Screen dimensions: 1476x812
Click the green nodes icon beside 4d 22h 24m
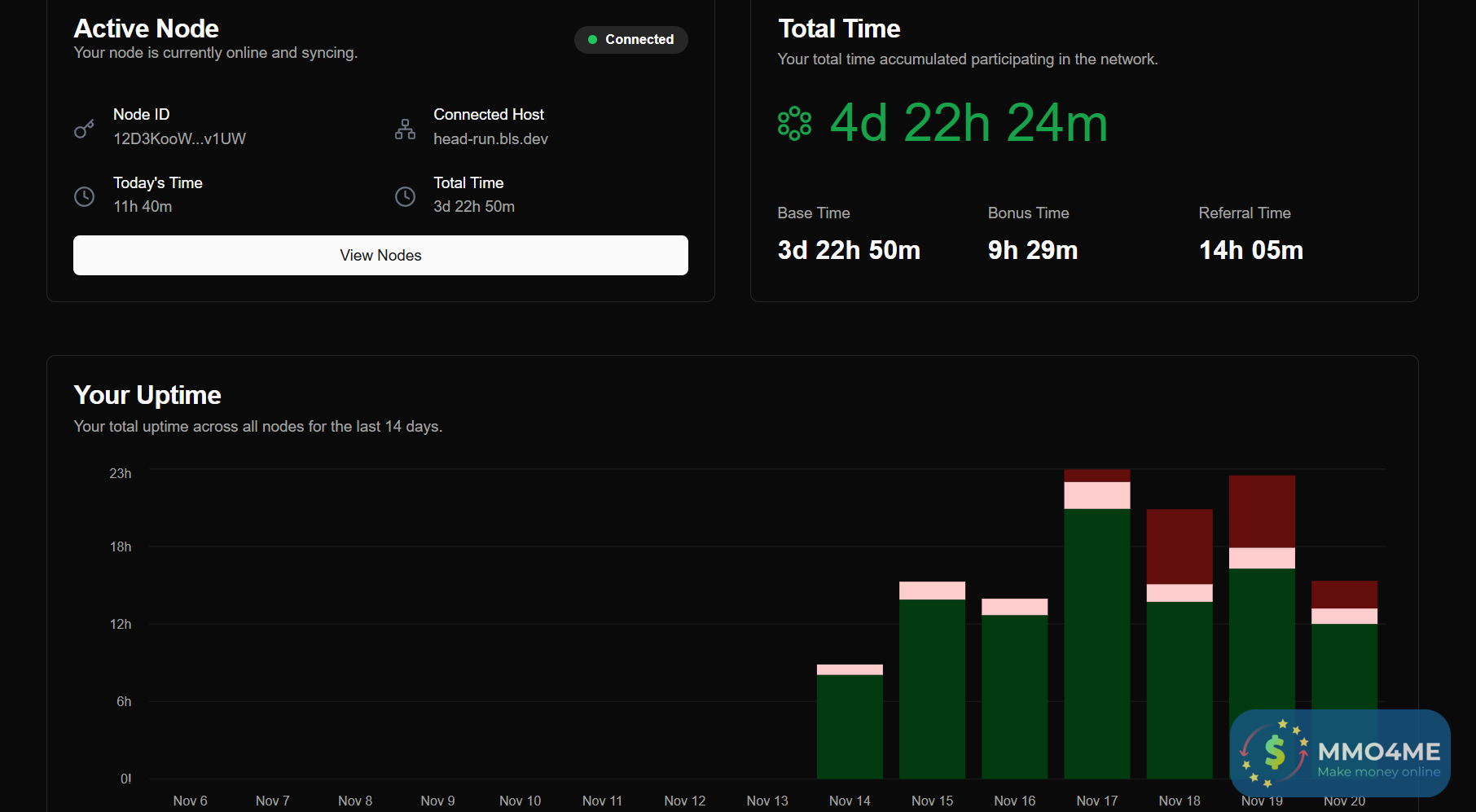click(x=794, y=124)
